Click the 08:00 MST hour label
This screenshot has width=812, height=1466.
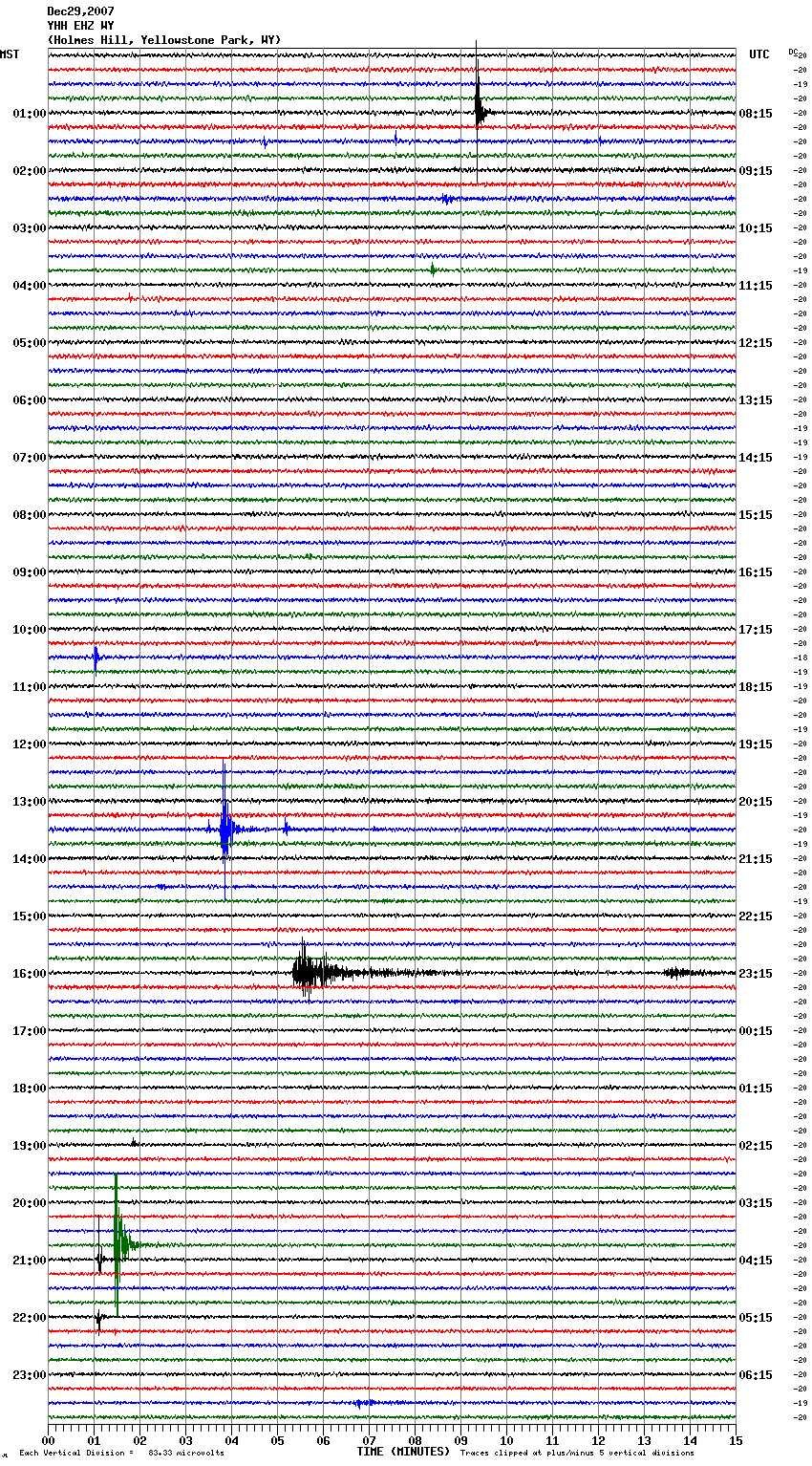click(x=29, y=515)
